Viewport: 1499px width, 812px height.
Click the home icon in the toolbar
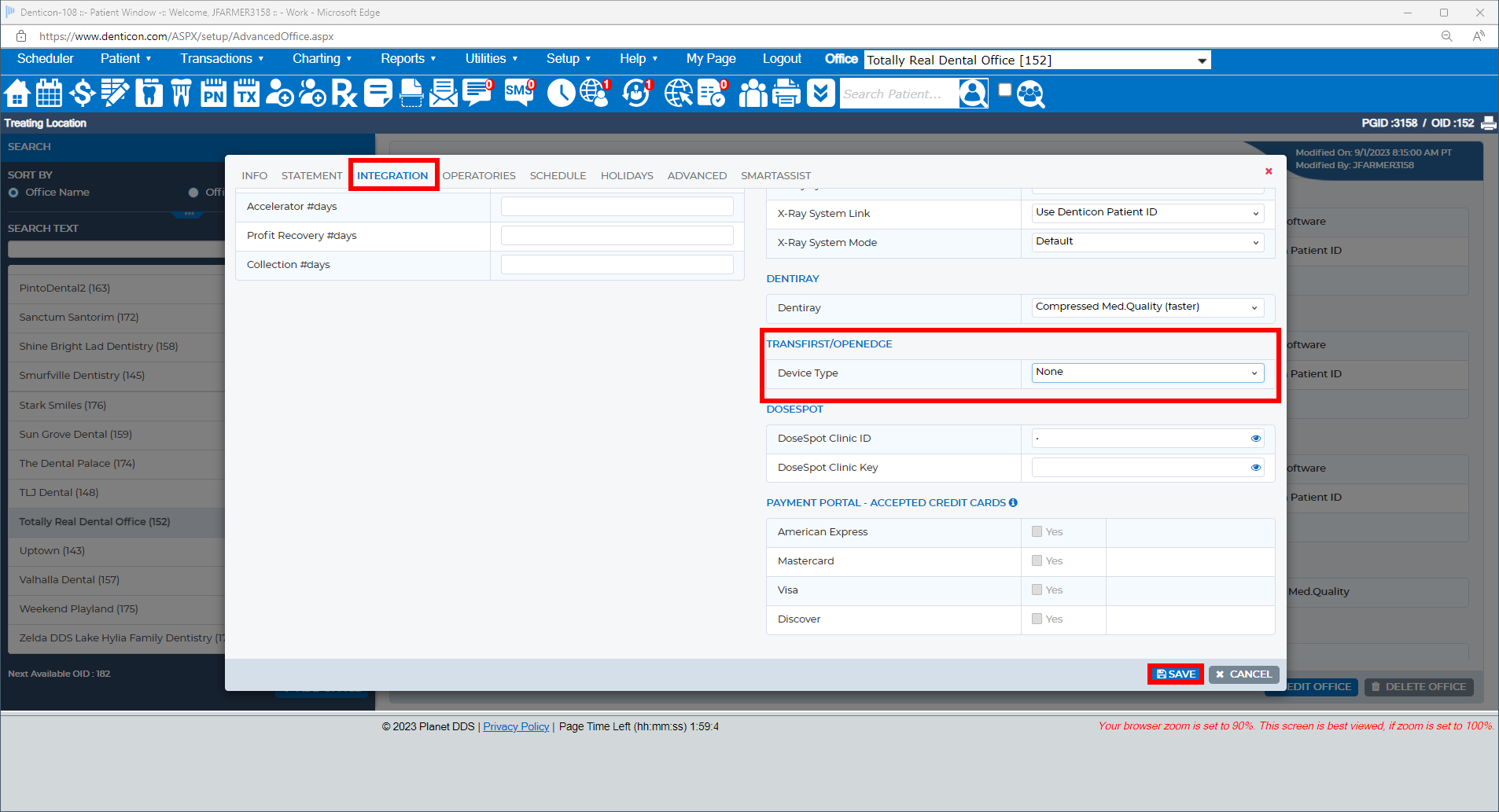point(17,94)
